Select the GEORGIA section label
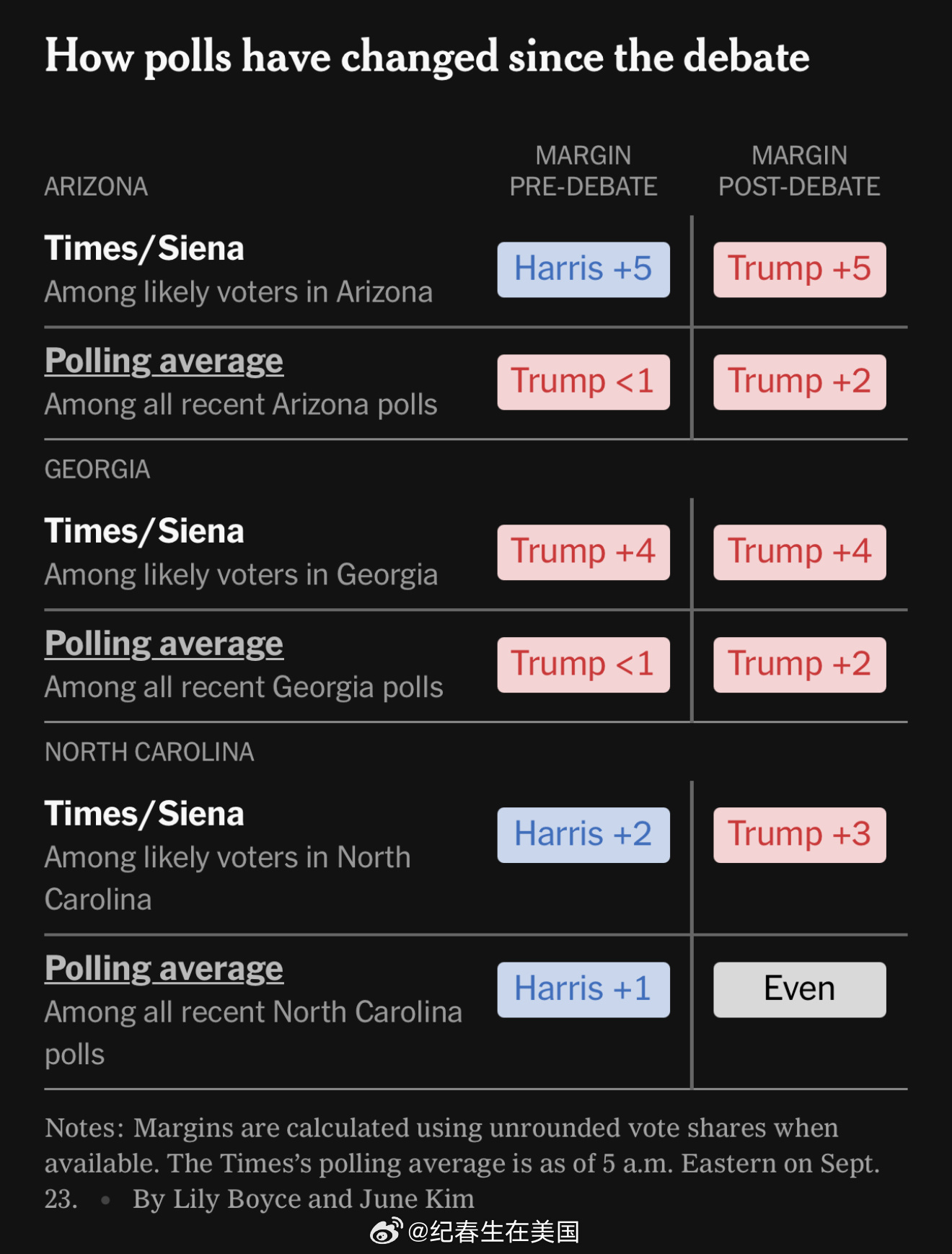Screen dimensions: 952x1254 pyautogui.click(x=97, y=470)
